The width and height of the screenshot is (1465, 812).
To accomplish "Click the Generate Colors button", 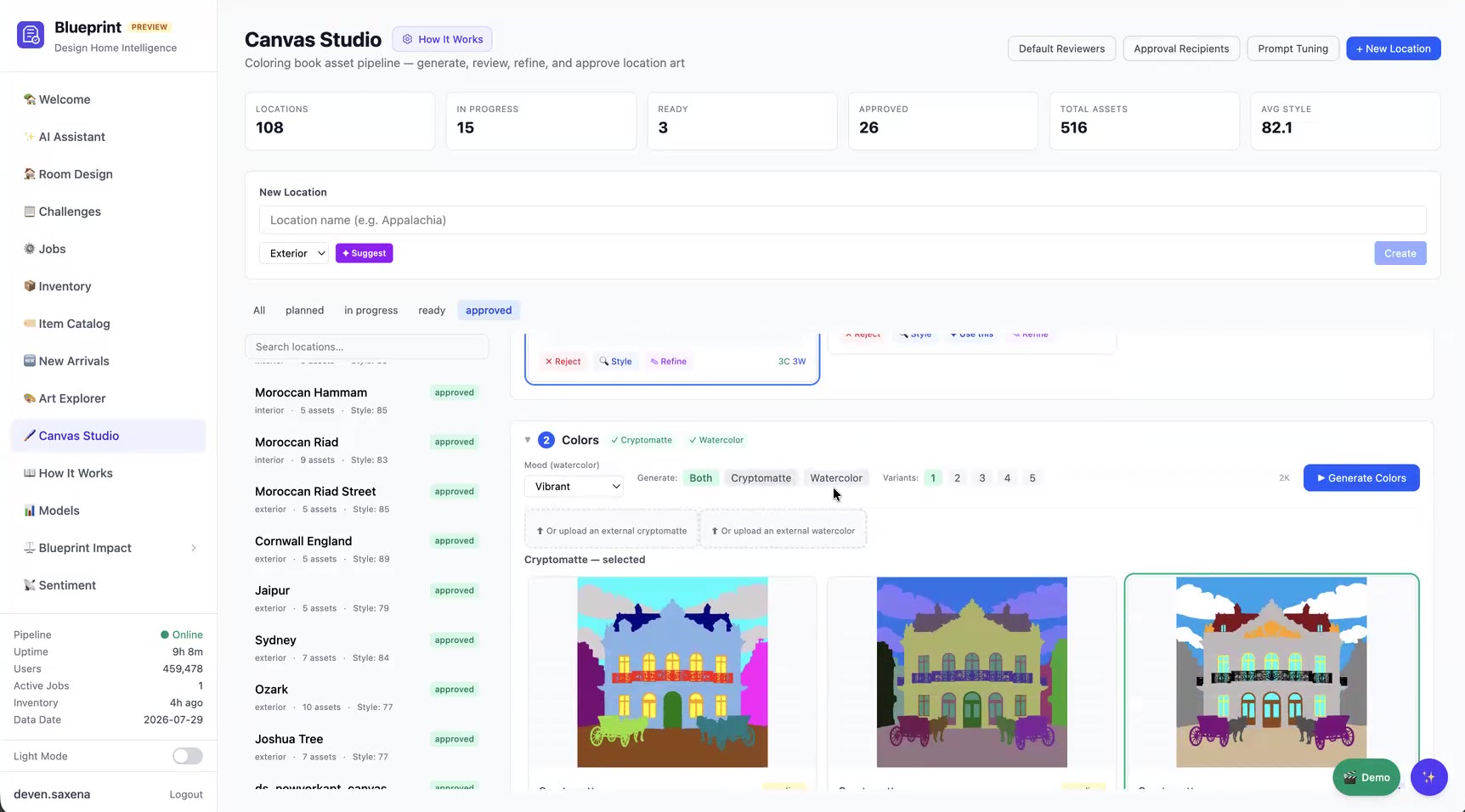I will click(x=1361, y=478).
